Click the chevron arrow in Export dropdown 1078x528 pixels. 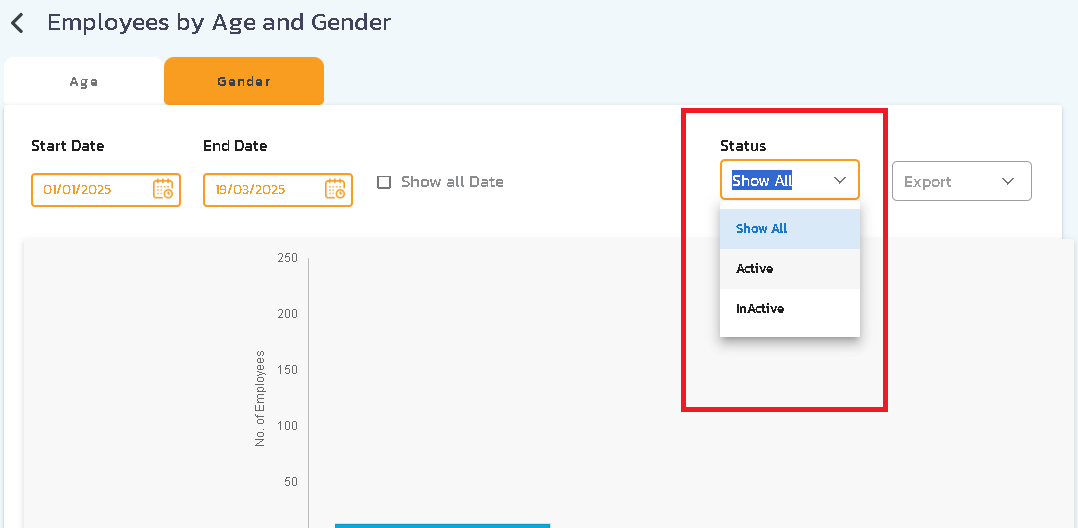click(1008, 181)
